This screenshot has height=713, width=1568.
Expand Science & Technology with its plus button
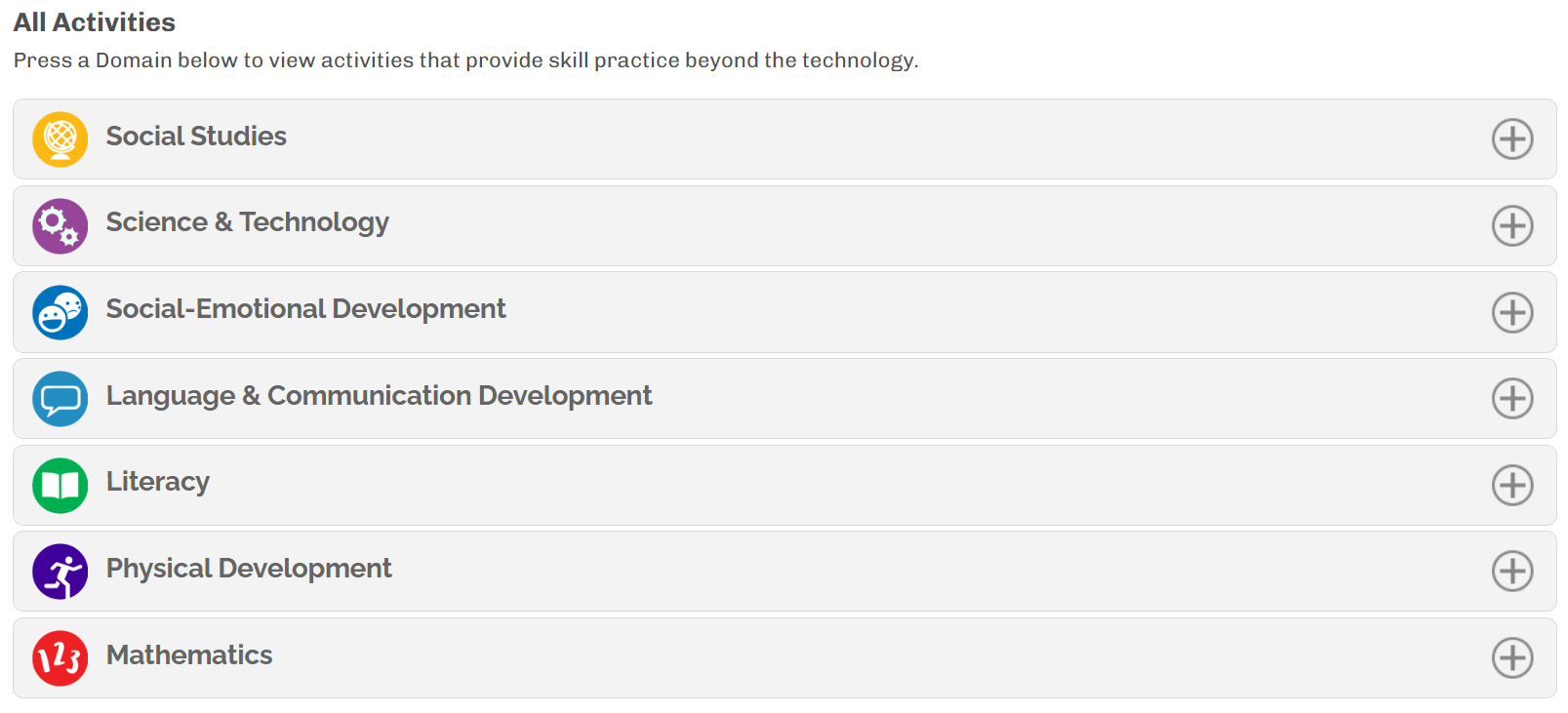coord(1512,226)
